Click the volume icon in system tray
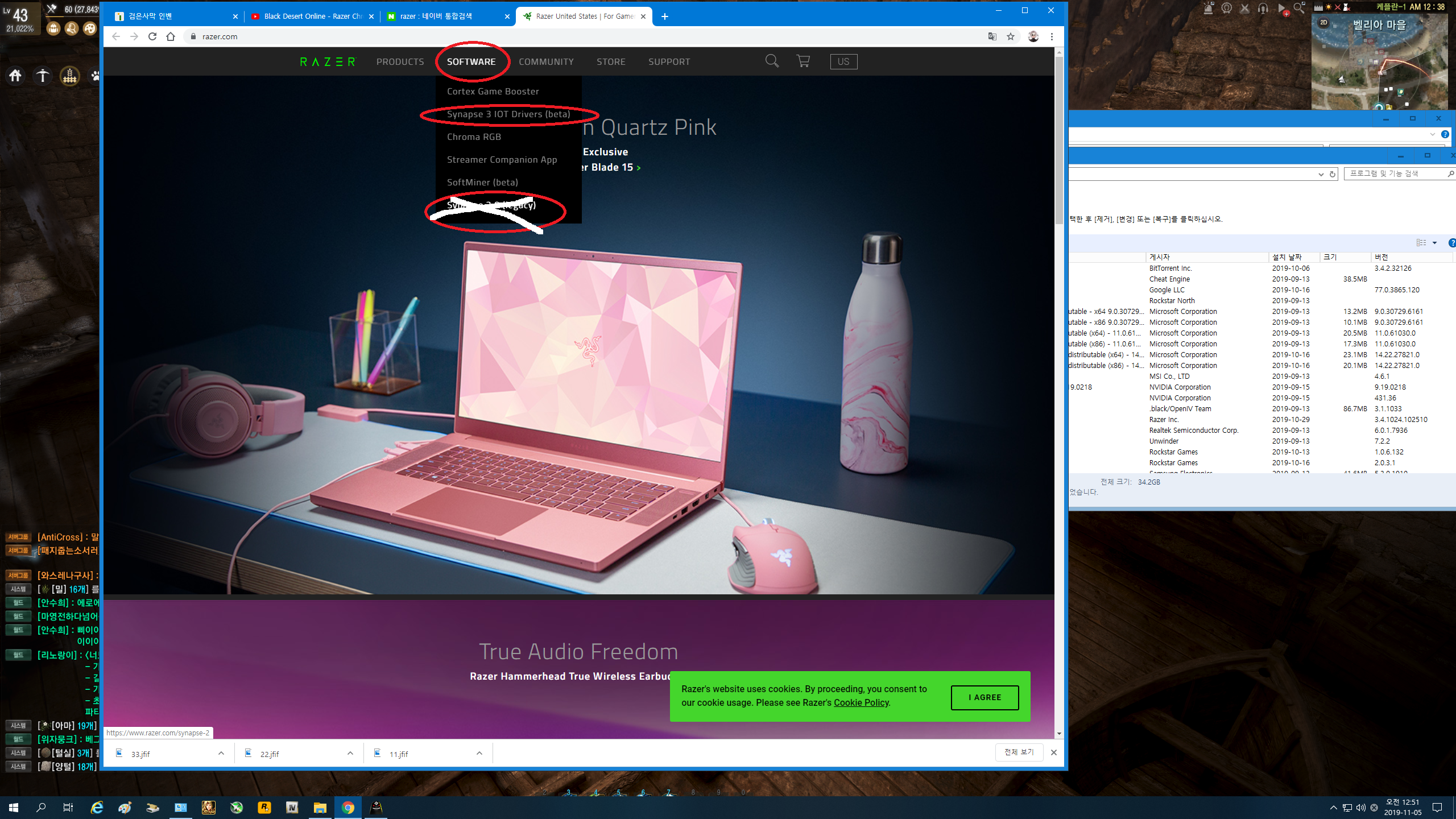 click(x=1360, y=808)
